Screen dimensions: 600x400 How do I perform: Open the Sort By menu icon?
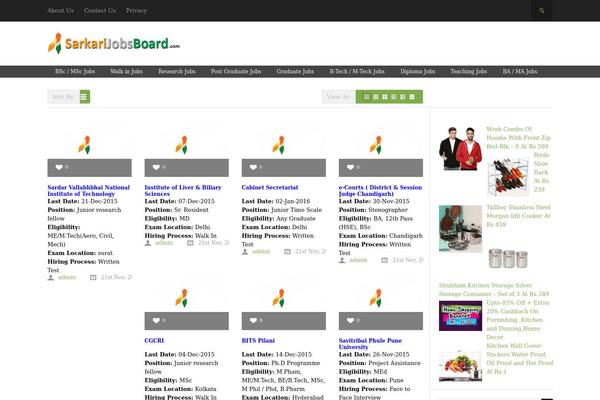[x=85, y=97]
